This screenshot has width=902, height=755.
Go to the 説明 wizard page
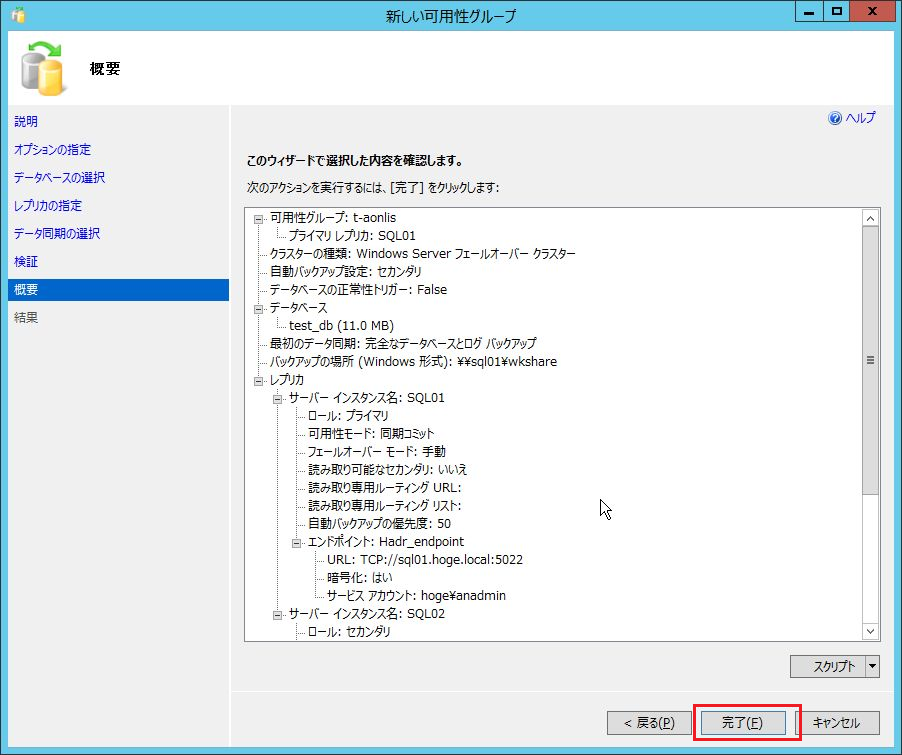tap(26, 122)
